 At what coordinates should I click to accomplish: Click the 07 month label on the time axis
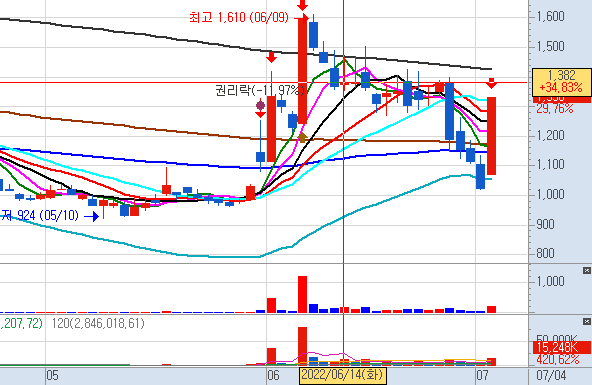[x=482, y=376]
